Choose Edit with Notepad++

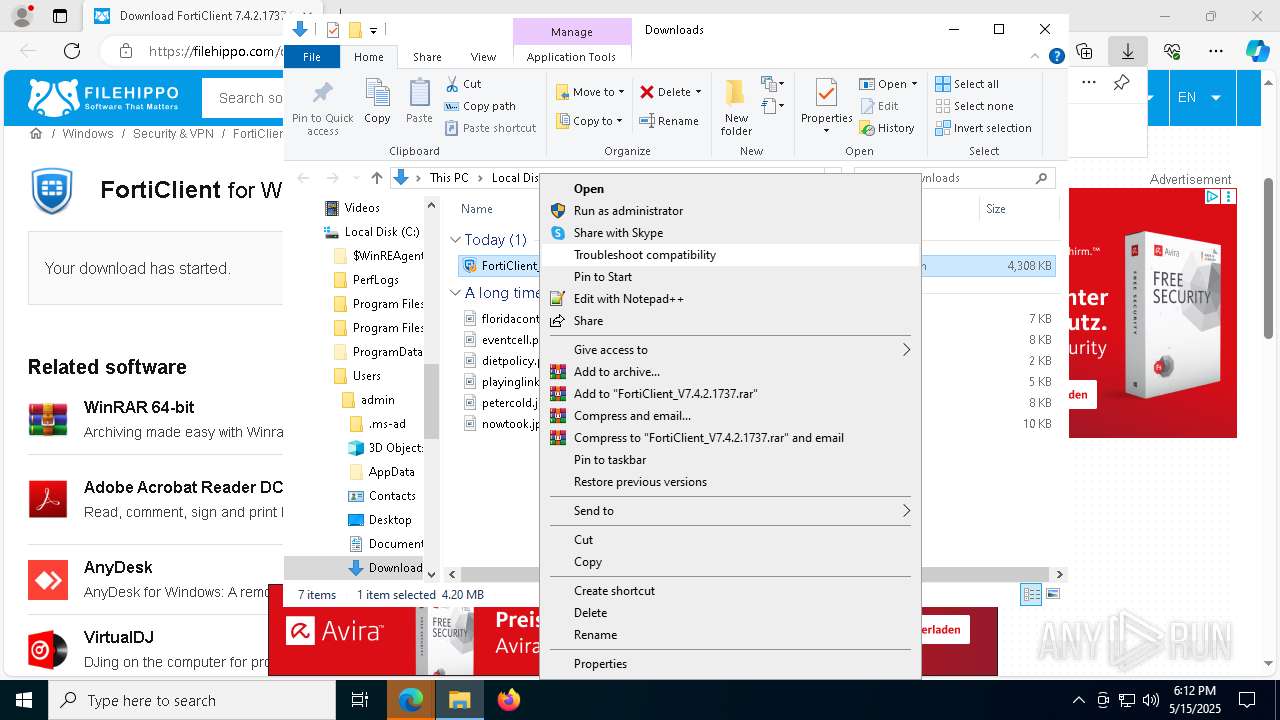coord(730,299)
